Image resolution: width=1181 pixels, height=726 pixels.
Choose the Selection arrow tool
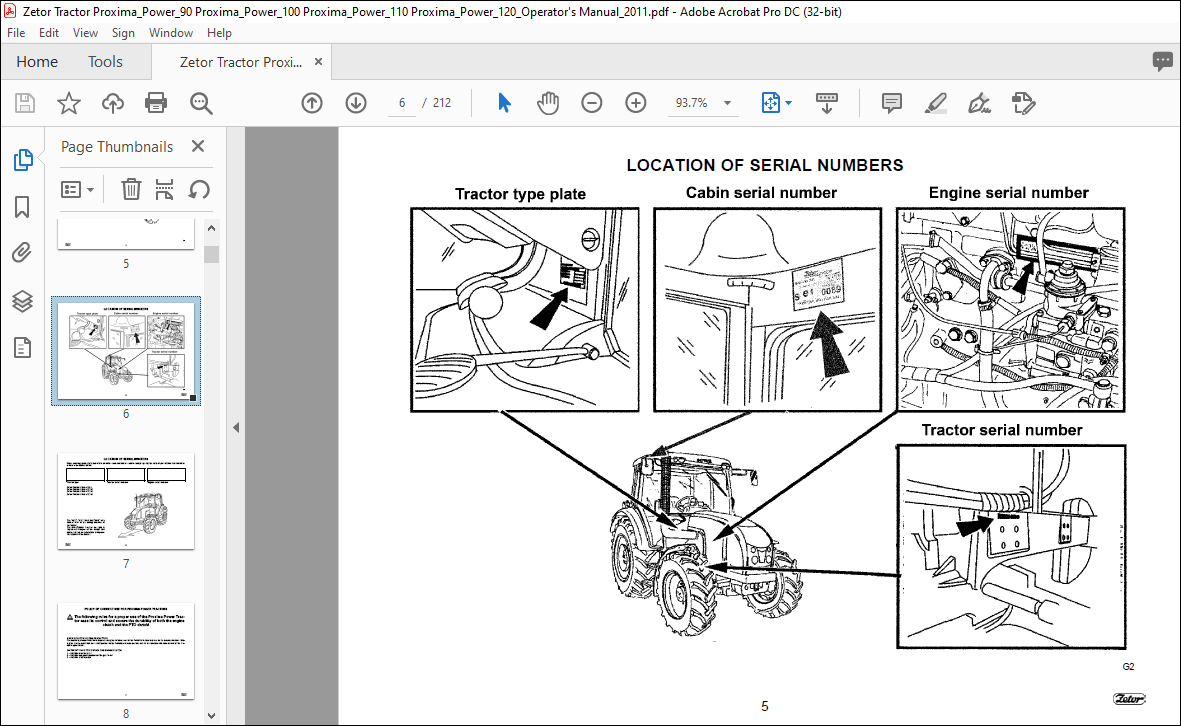pyautogui.click(x=505, y=103)
